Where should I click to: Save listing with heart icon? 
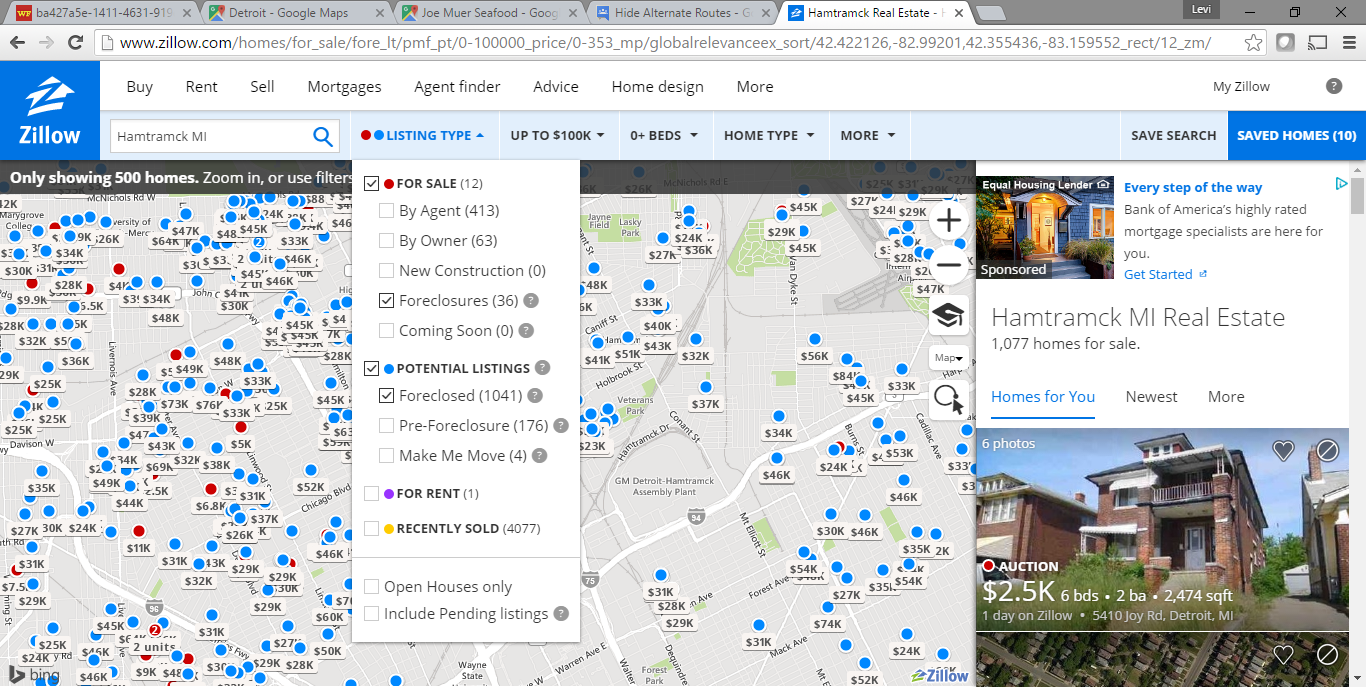[1283, 451]
